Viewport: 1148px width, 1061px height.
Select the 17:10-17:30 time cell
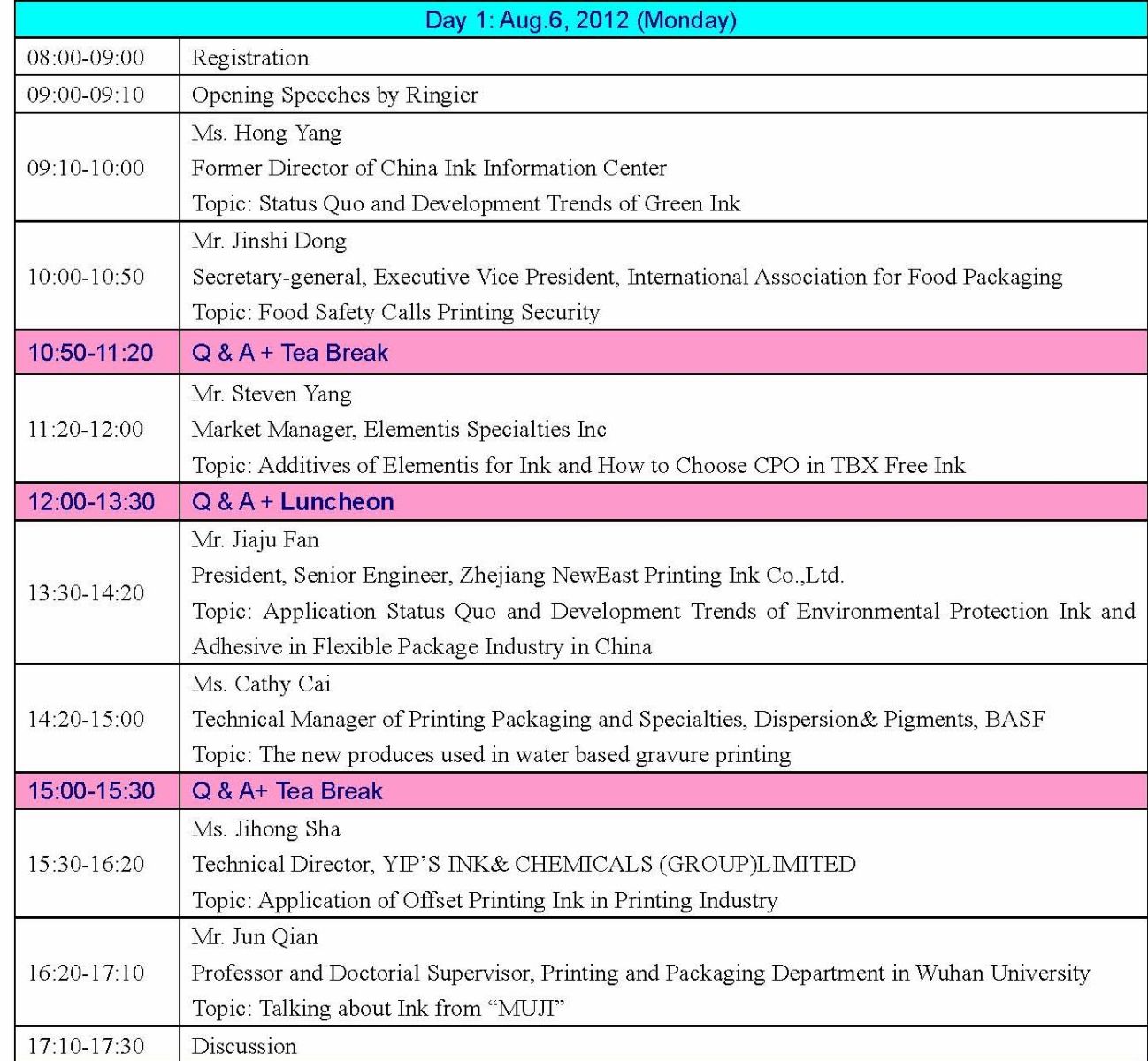point(97,1044)
